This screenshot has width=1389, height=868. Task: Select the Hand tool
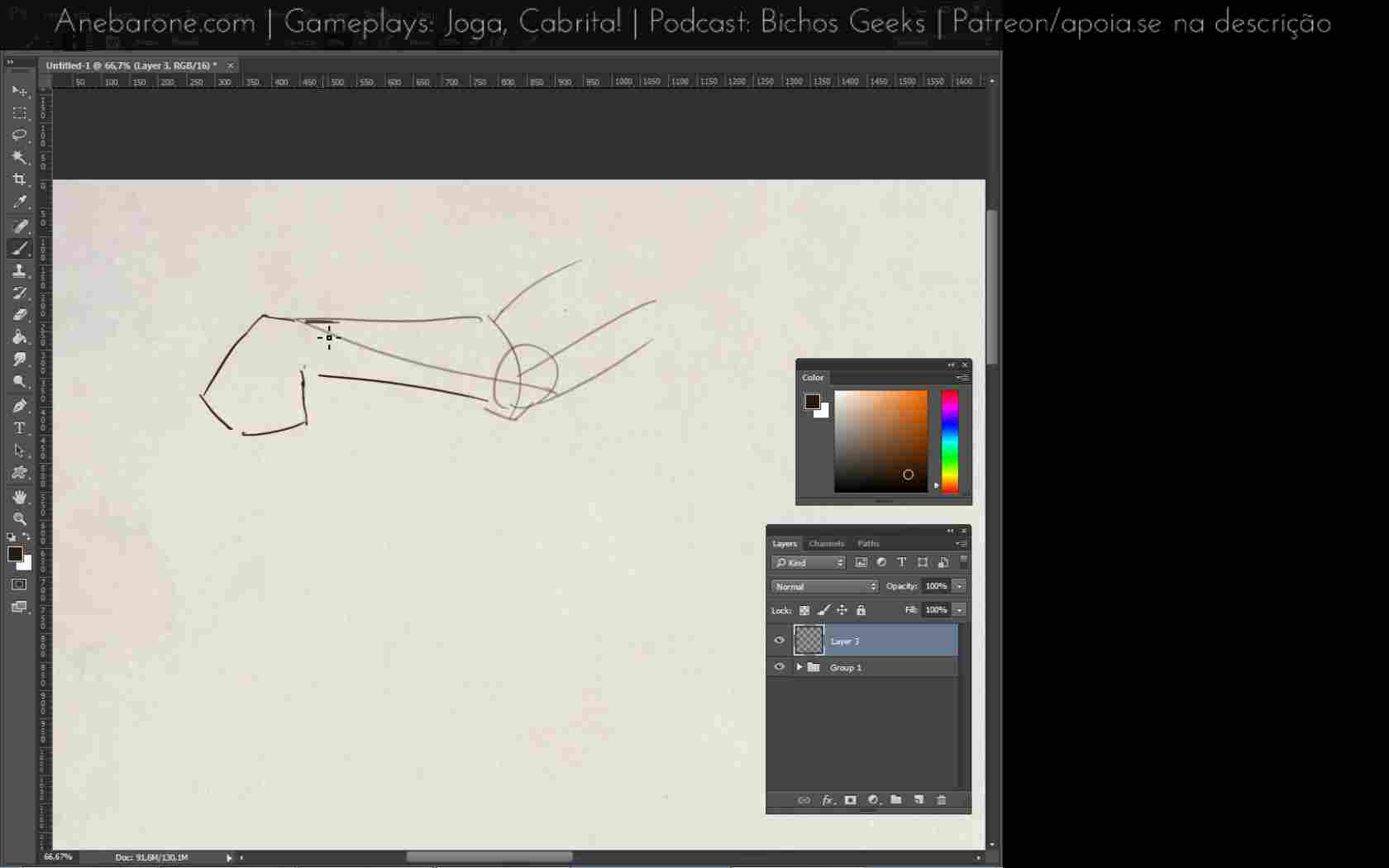(20, 497)
